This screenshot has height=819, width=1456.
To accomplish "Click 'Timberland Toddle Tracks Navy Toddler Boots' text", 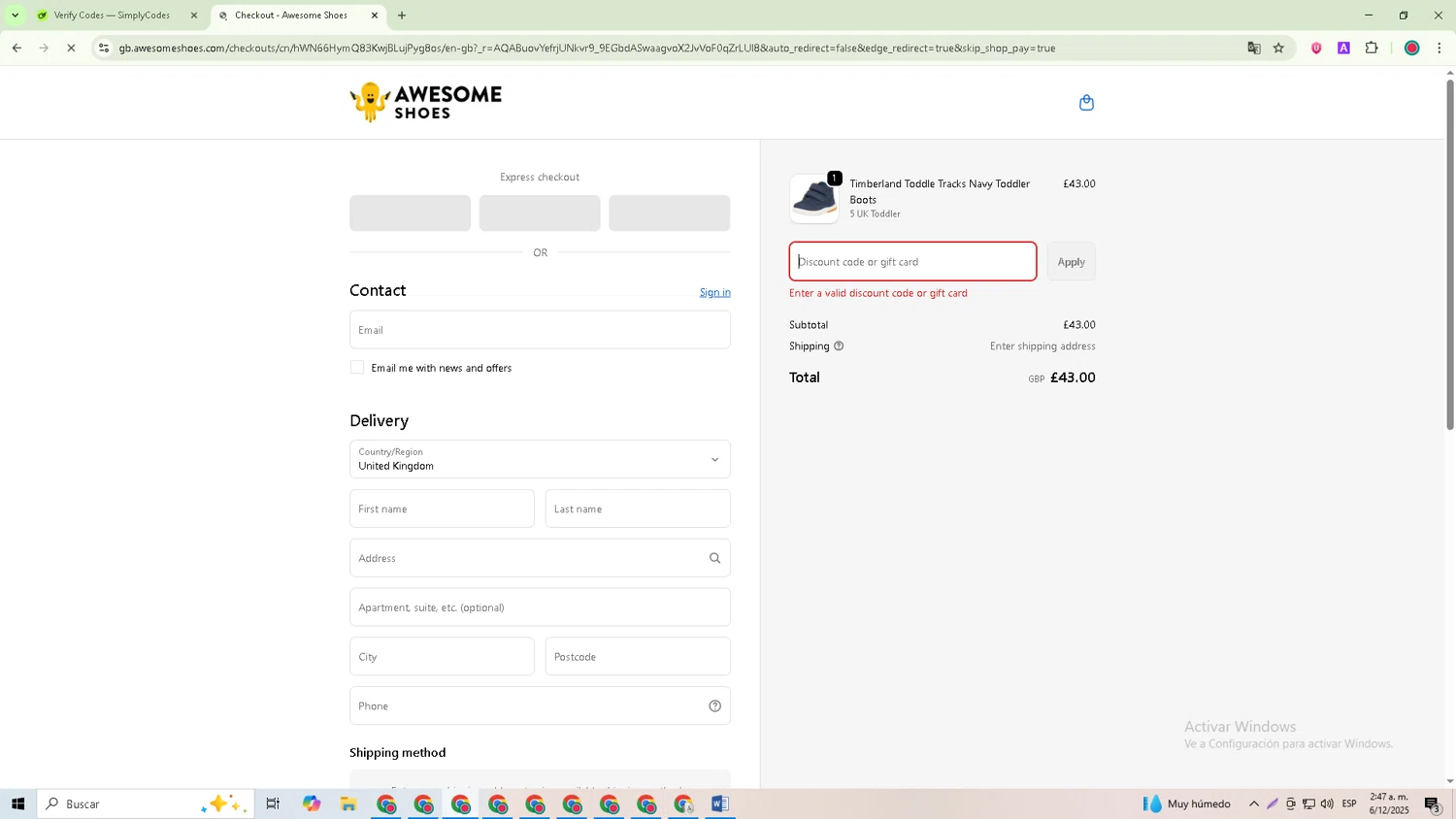I will [940, 191].
